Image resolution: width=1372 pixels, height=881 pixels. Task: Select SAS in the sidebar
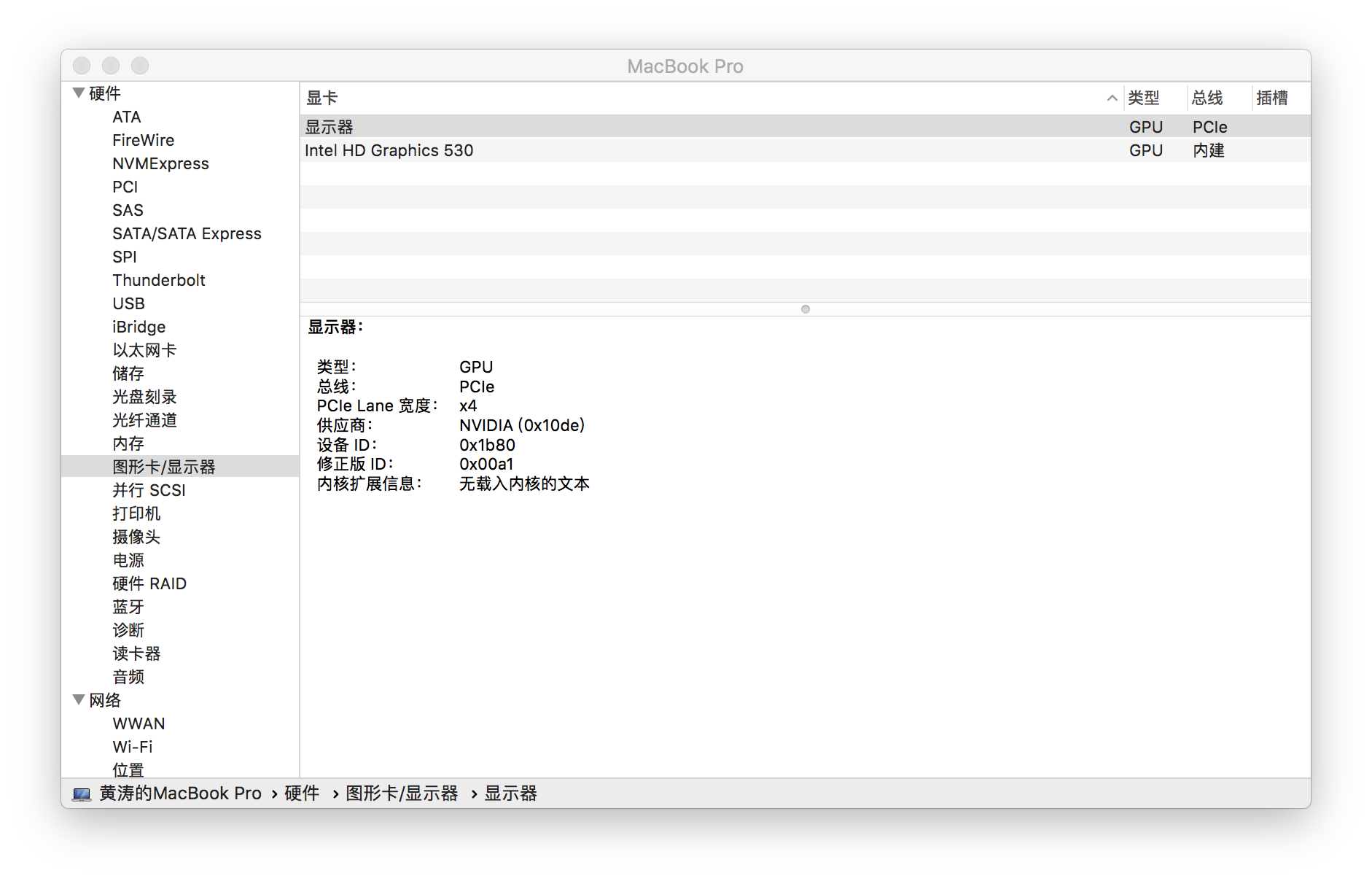click(x=128, y=210)
